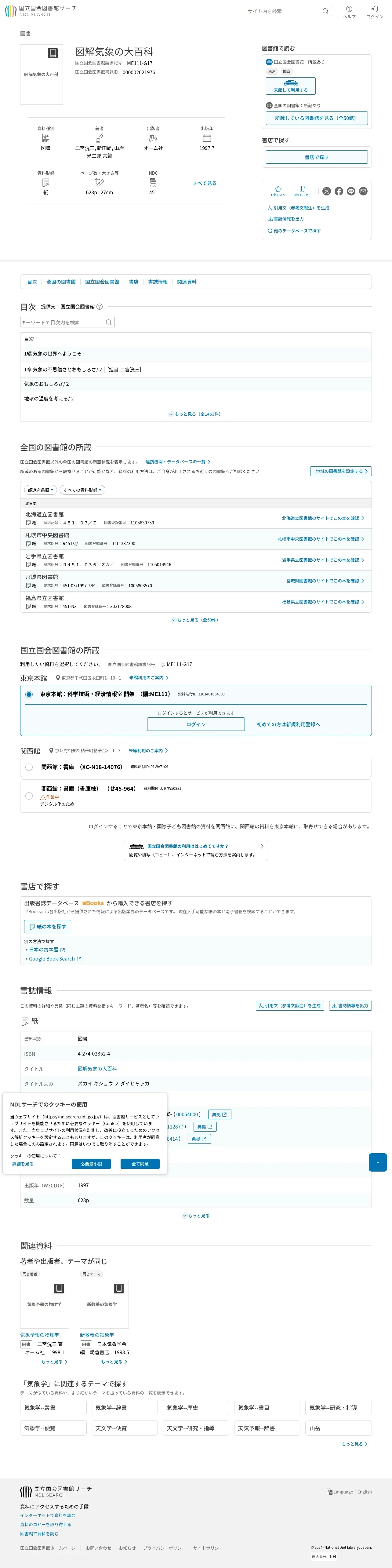Viewport: 392px width, 1568px height.
Task: Click the ログイン button in holdings panel
Action: [196, 724]
